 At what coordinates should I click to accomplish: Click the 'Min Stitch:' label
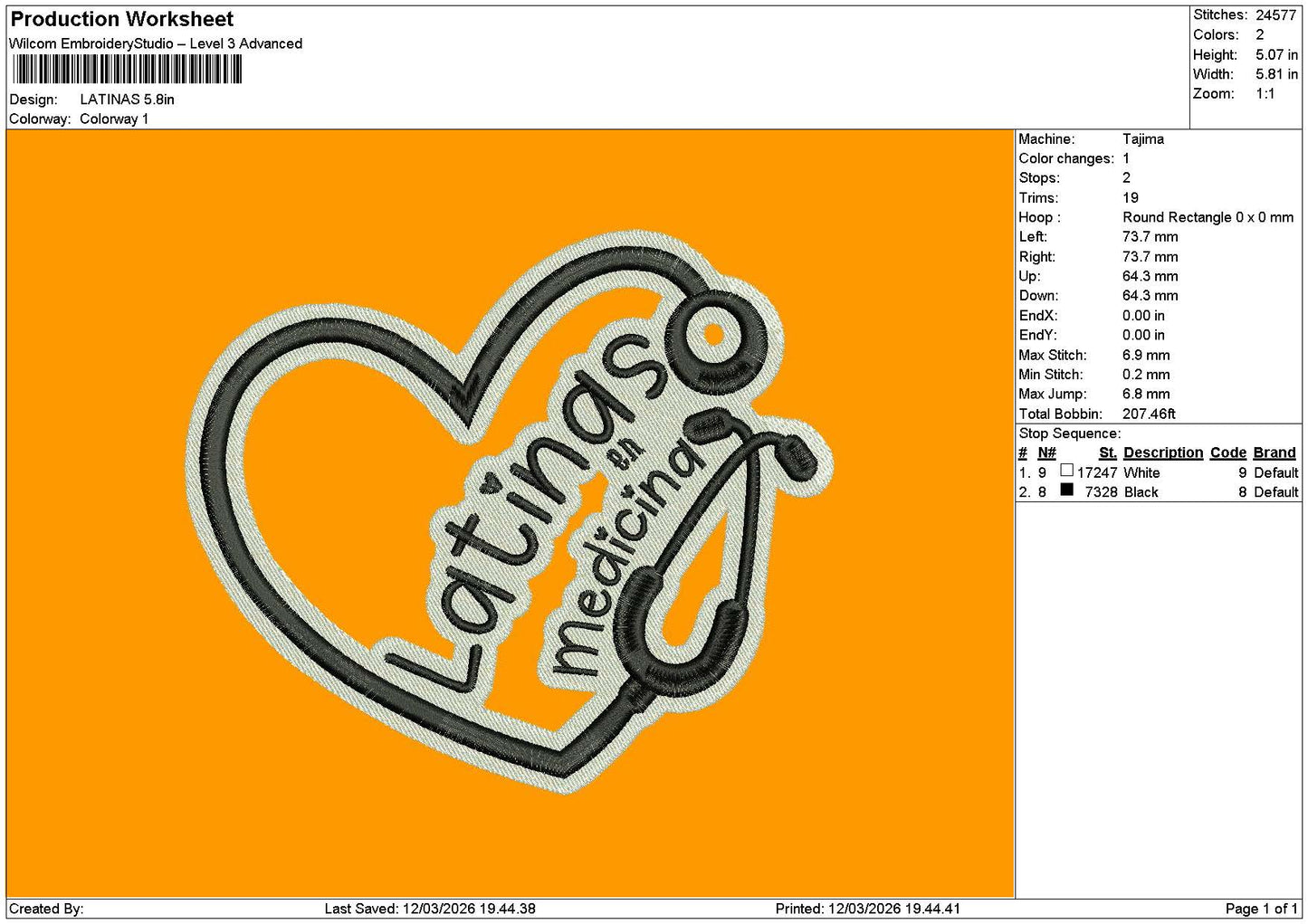click(x=1051, y=375)
